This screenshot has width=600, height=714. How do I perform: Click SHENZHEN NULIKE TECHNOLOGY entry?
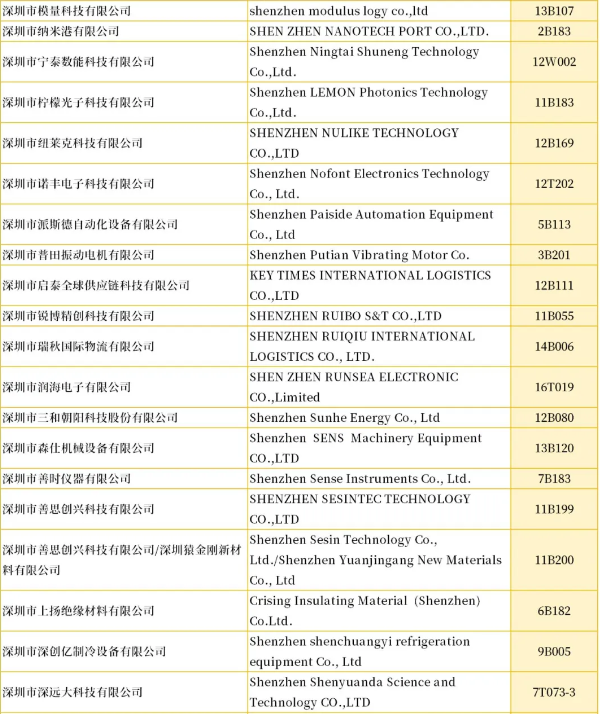tap(354, 143)
